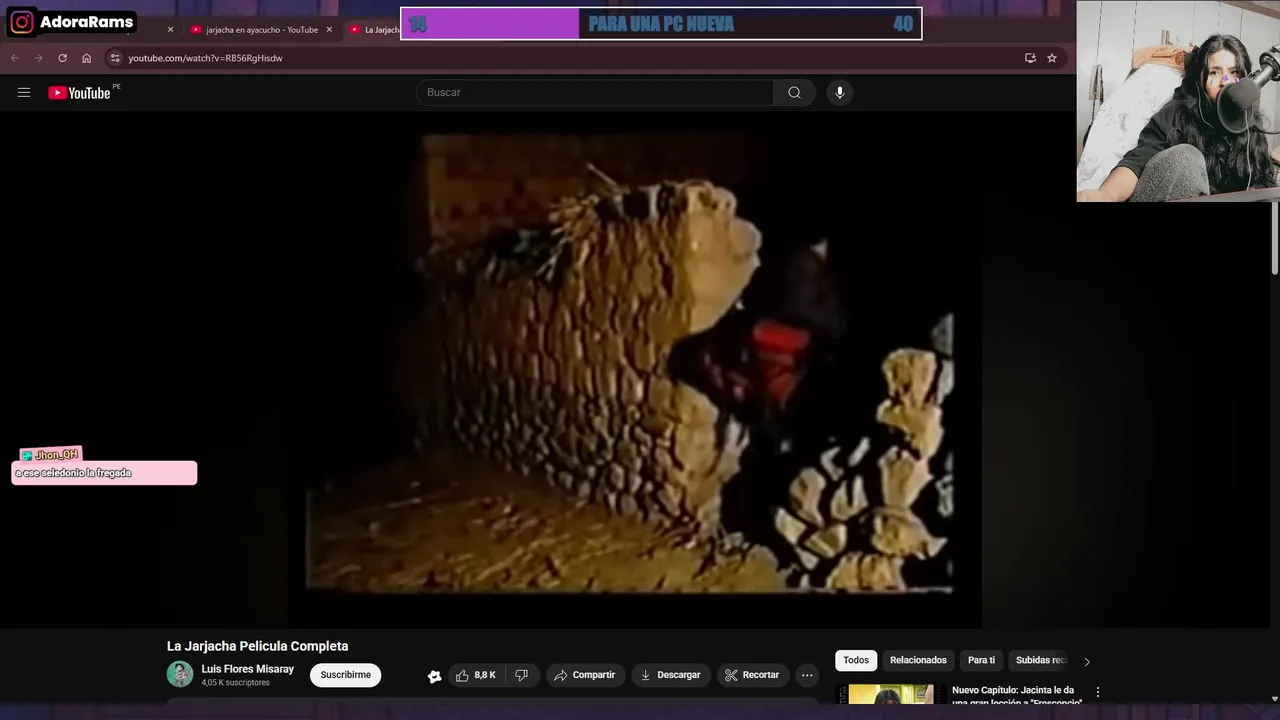Open site information icon in address bar
This screenshot has height=720, width=1280.
click(x=115, y=58)
